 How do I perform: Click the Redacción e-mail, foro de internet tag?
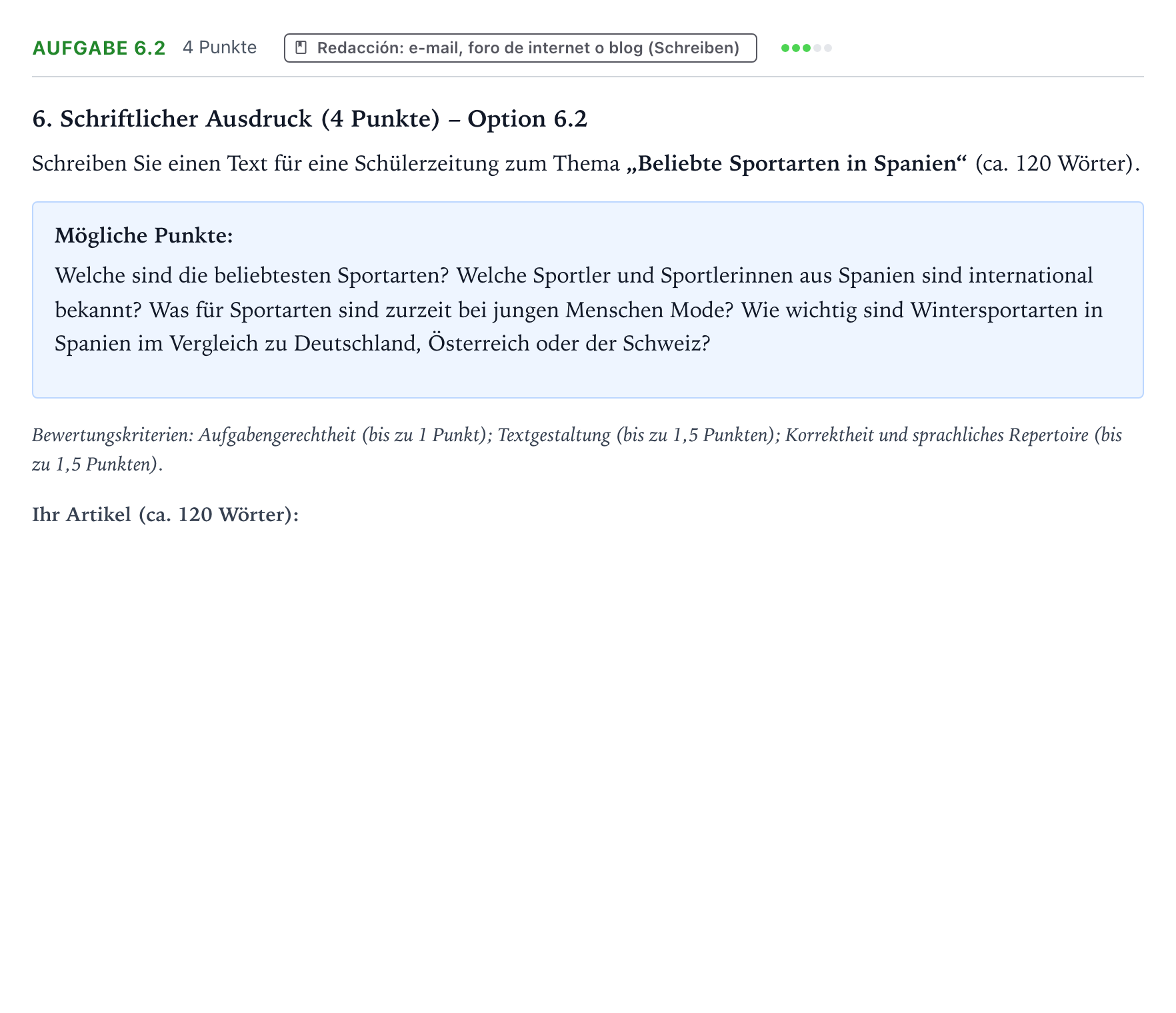[x=521, y=48]
